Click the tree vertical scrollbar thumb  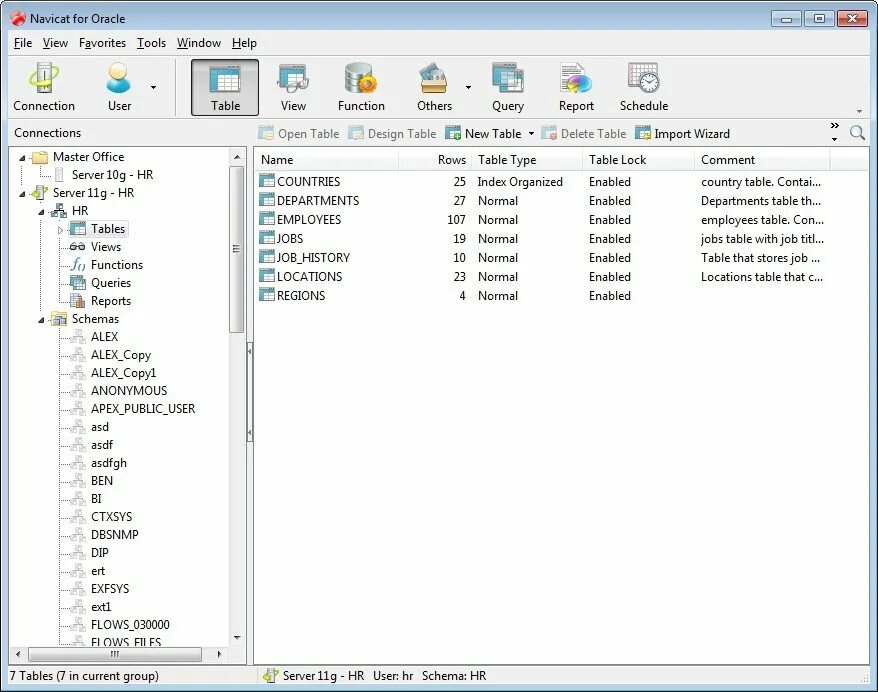click(x=236, y=249)
